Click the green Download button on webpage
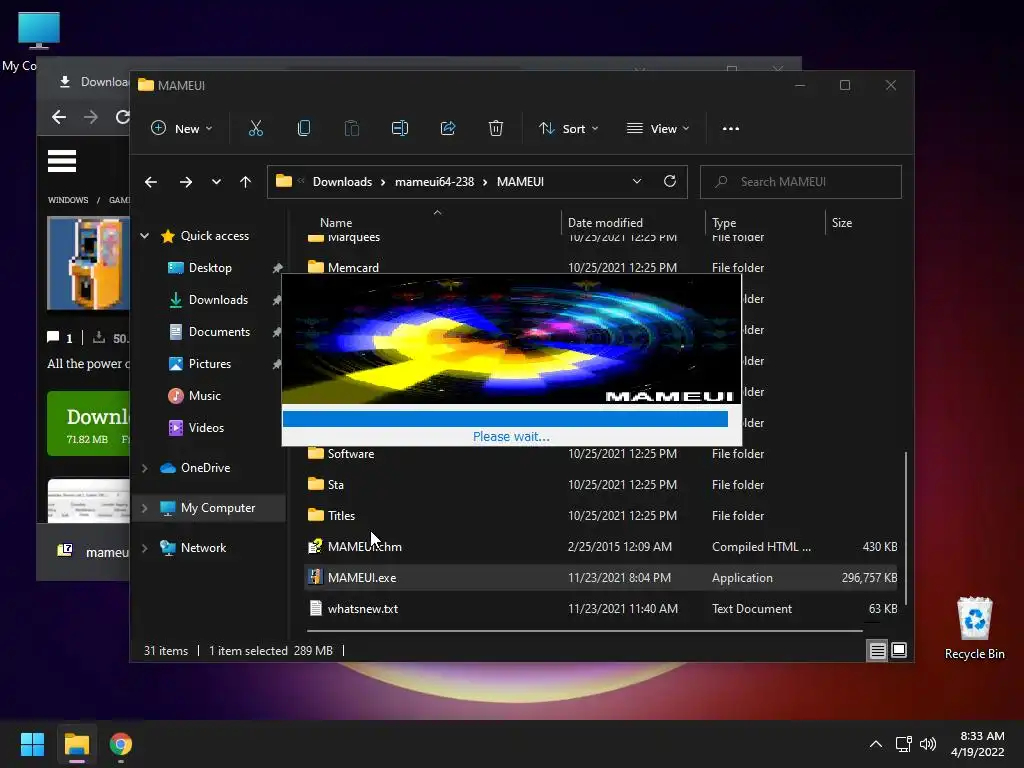The image size is (1024, 768). [88, 423]
